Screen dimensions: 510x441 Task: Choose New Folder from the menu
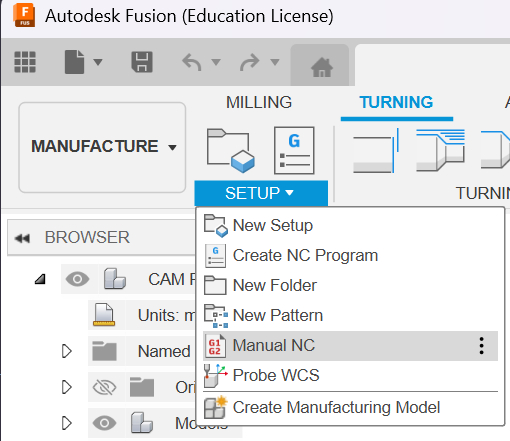pos(350,286)
